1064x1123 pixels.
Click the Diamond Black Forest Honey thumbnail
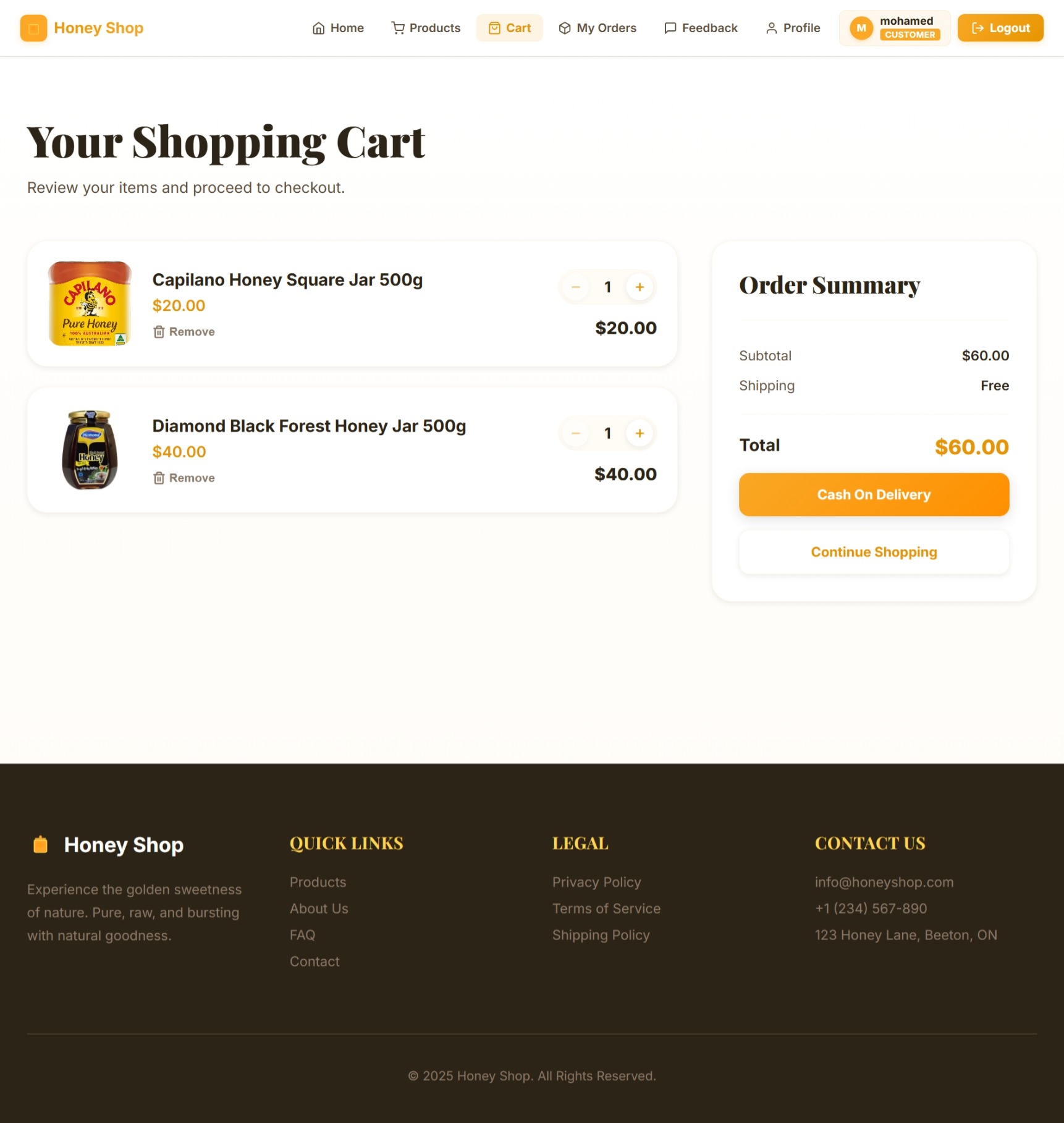pyautogui.click(x=90, y=451)
